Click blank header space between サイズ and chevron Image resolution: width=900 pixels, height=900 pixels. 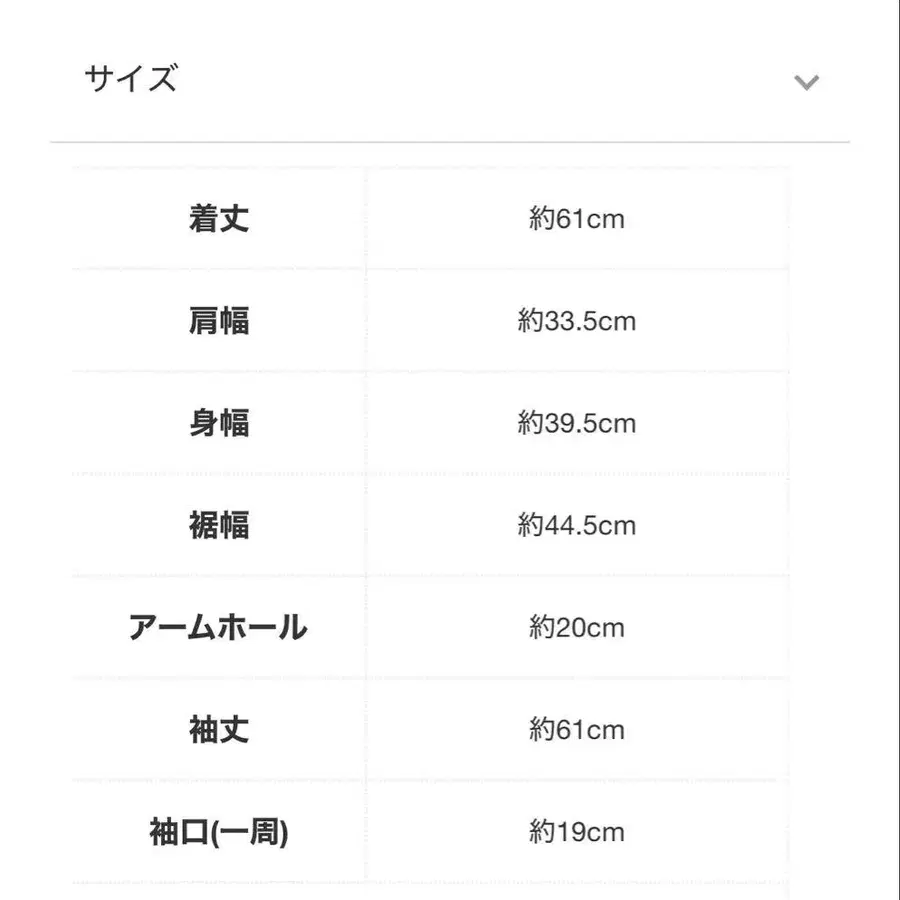pyautogui.click(x=480, y=80)
